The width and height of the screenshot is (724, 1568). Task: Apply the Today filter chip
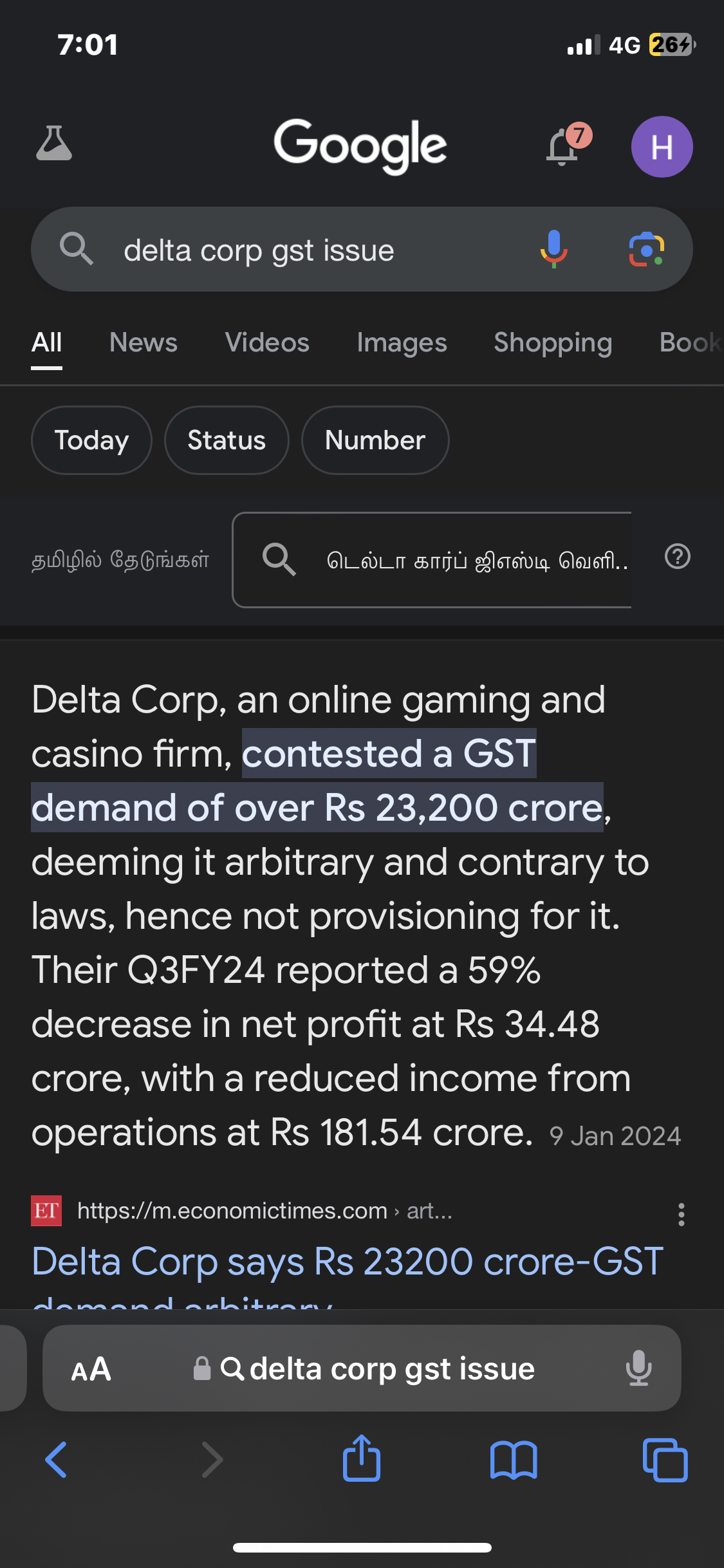tap(91, 440)
